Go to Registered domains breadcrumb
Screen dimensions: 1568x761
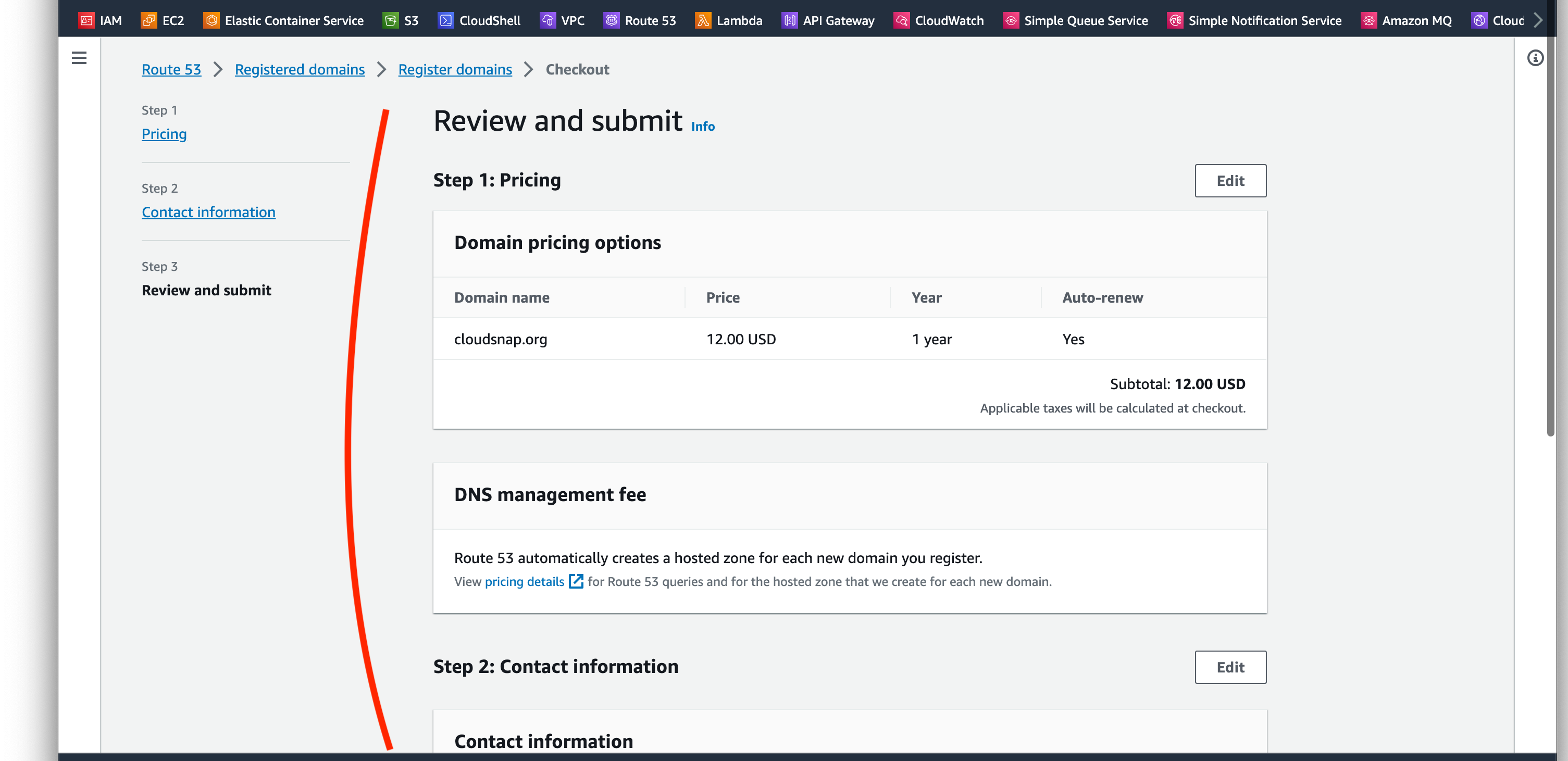[300, 69]
